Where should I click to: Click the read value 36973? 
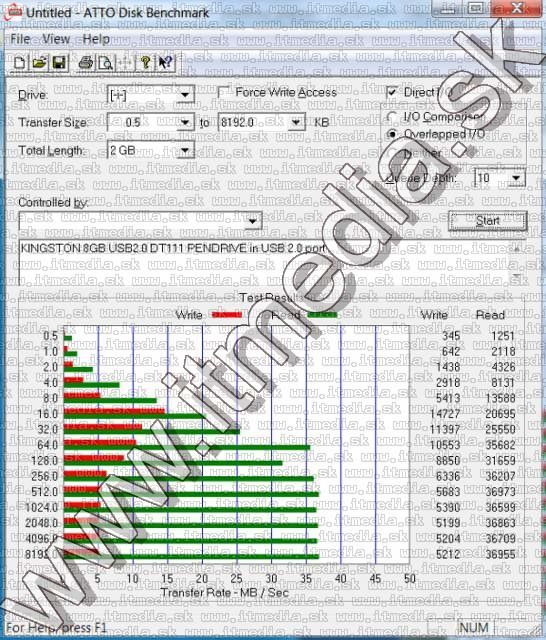[x=500, y=491]
